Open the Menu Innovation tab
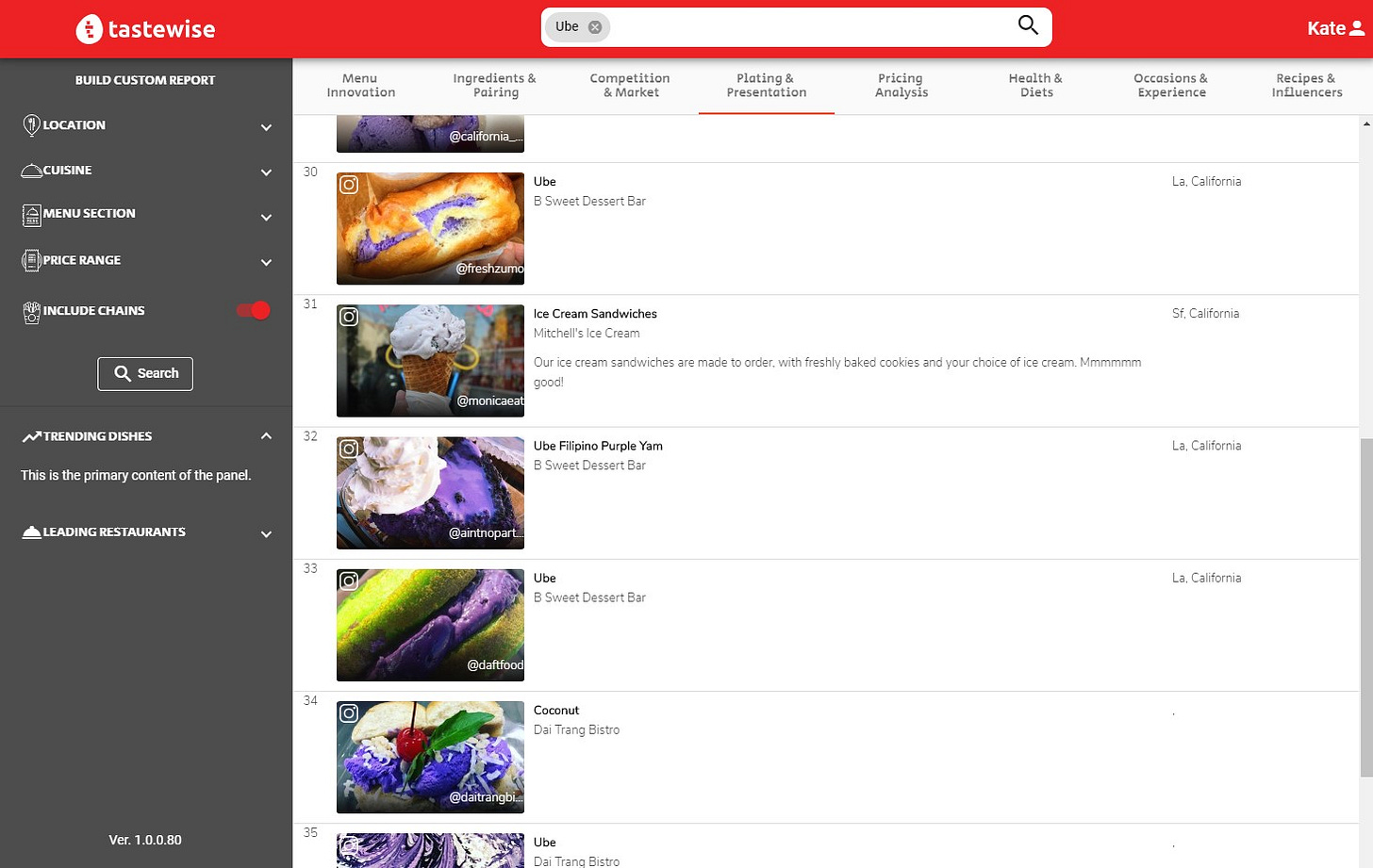The image size is (1373, 868). [360, 86]
